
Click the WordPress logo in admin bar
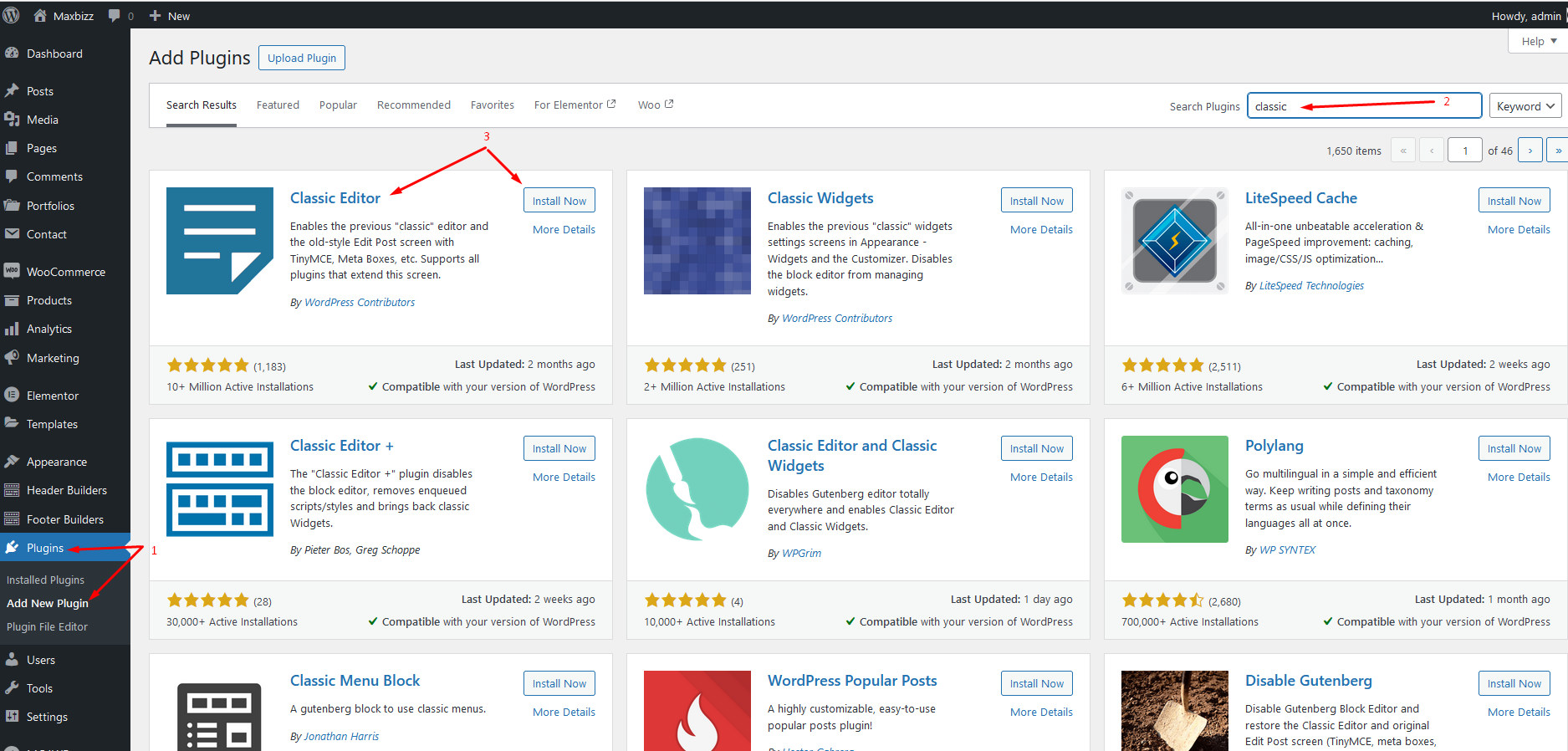coord(12,16)
